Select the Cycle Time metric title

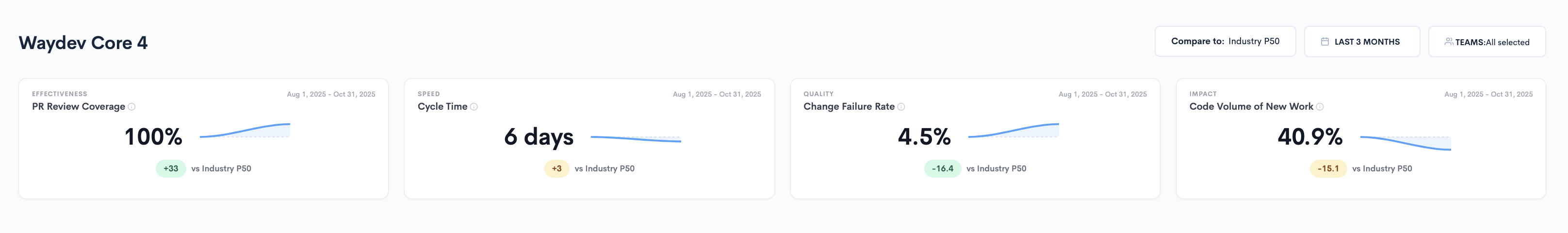click(442, 106)
